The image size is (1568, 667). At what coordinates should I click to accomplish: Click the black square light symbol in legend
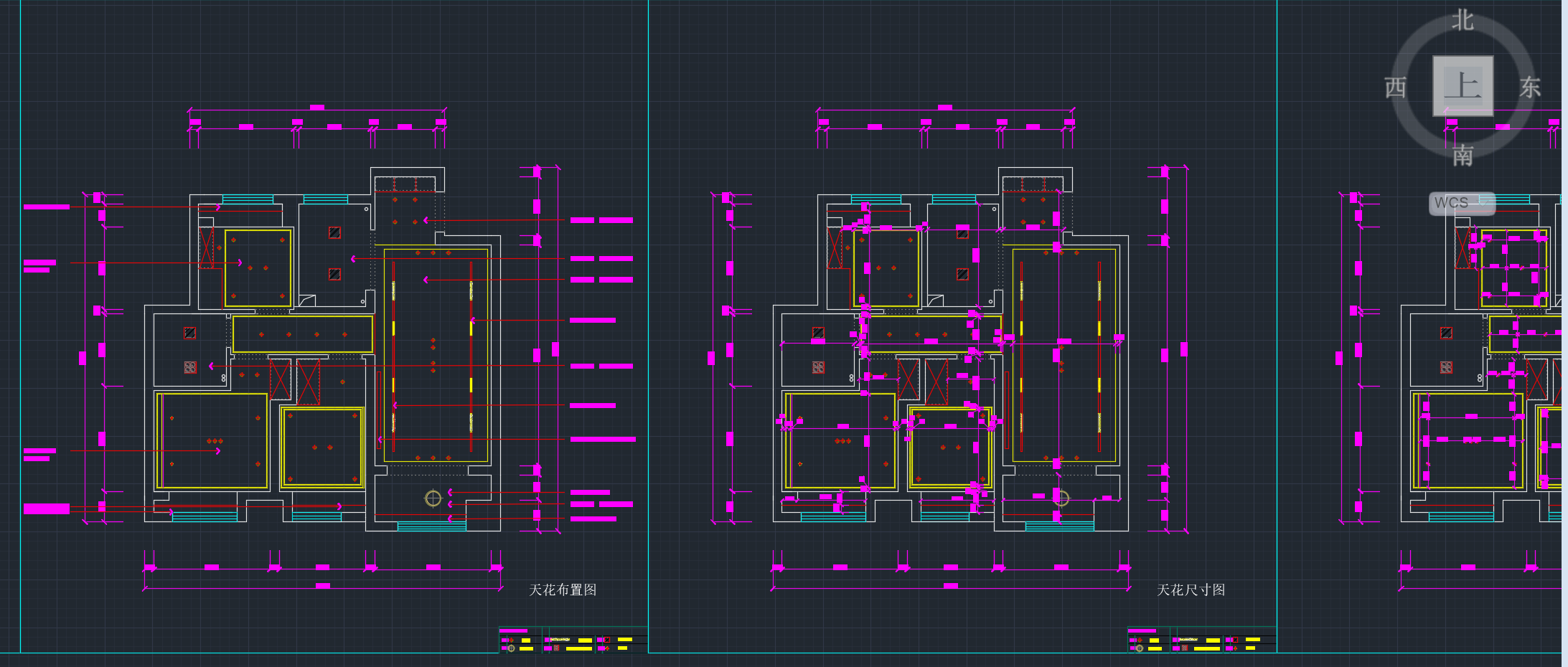click(x=606, y=640)
